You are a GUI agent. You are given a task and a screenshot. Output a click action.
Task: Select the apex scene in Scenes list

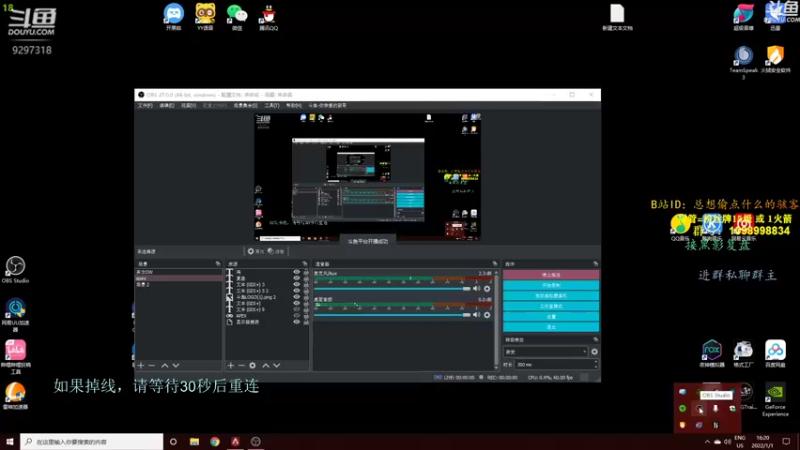pos(178,279)
